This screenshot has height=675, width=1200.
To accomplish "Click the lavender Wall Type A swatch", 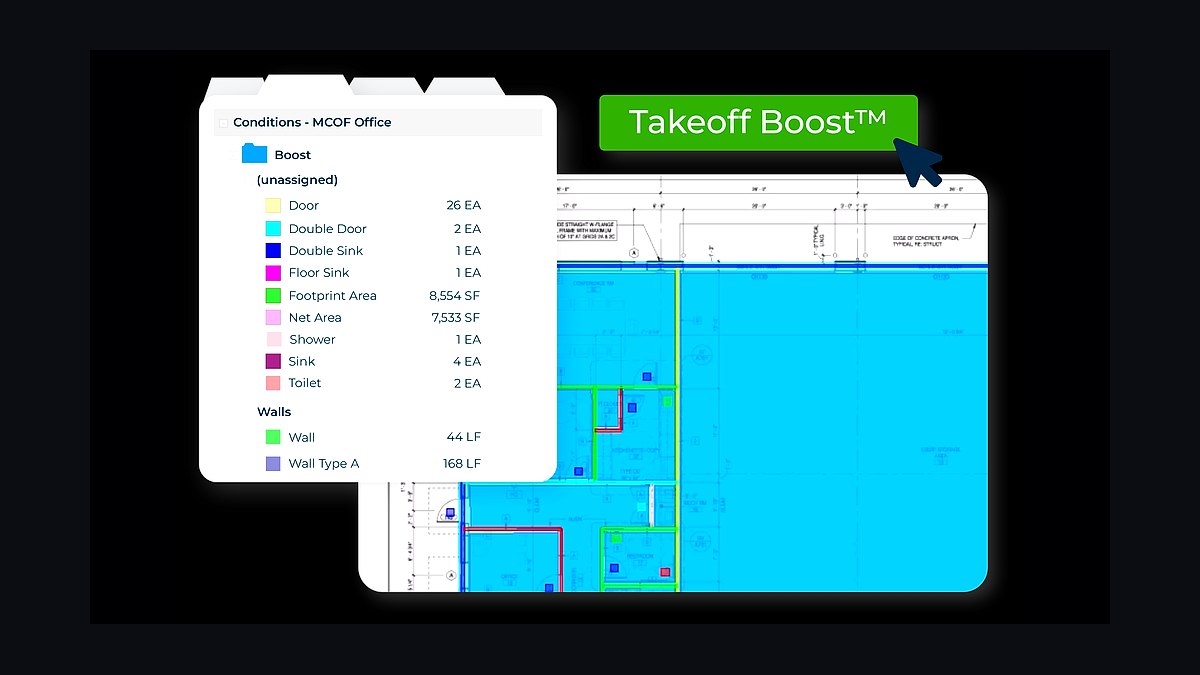I will pyautogui.click(x=272, y=463).
